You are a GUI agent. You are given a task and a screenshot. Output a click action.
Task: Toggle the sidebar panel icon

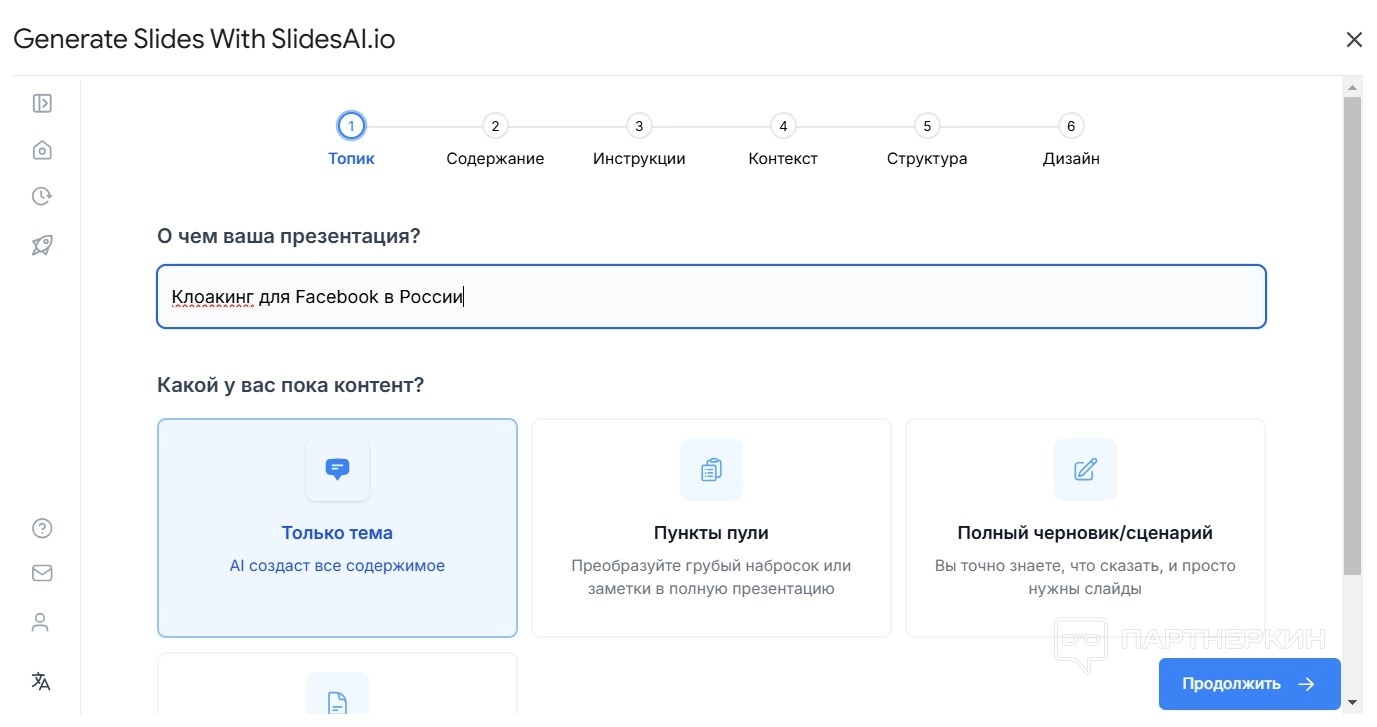(42, 103)
